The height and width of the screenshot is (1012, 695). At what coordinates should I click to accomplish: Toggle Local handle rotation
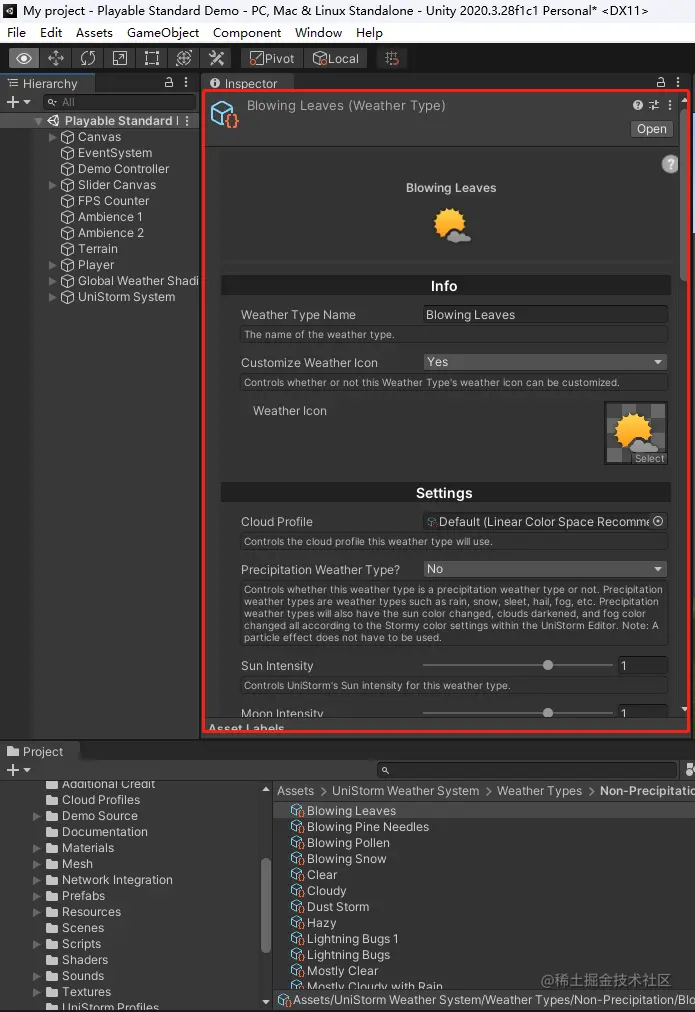(x=336, y=59)
